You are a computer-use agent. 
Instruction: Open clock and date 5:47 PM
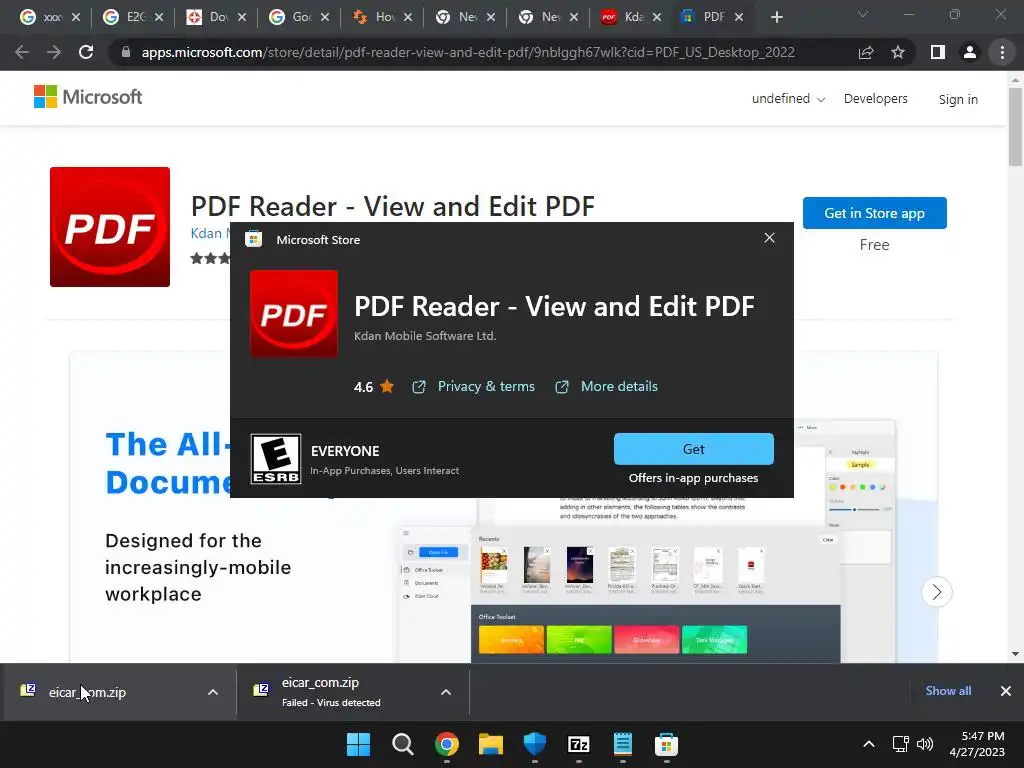(x=977, y=744)
